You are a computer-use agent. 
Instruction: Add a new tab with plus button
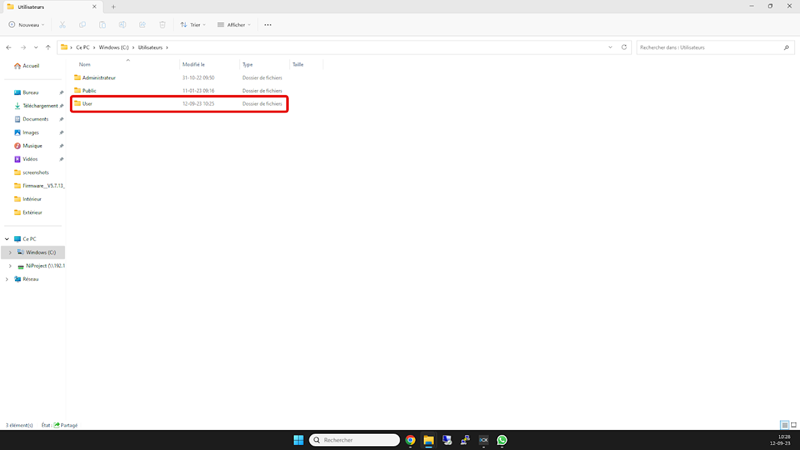113,7
